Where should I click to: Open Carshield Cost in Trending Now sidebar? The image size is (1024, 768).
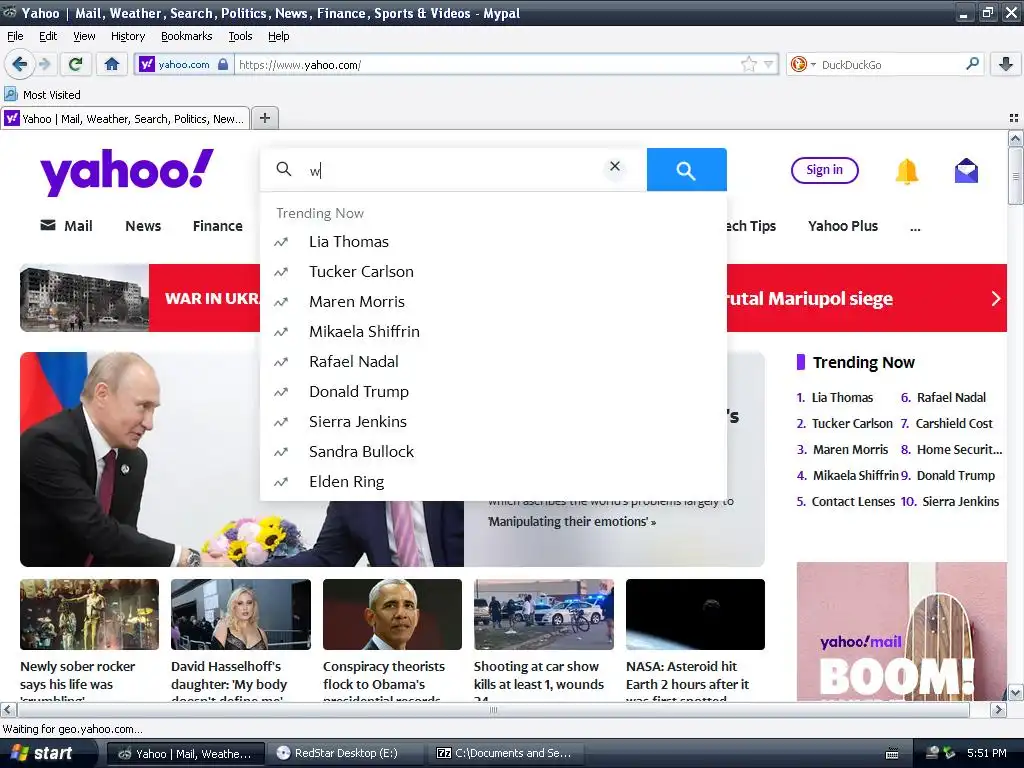coord(953,423)
